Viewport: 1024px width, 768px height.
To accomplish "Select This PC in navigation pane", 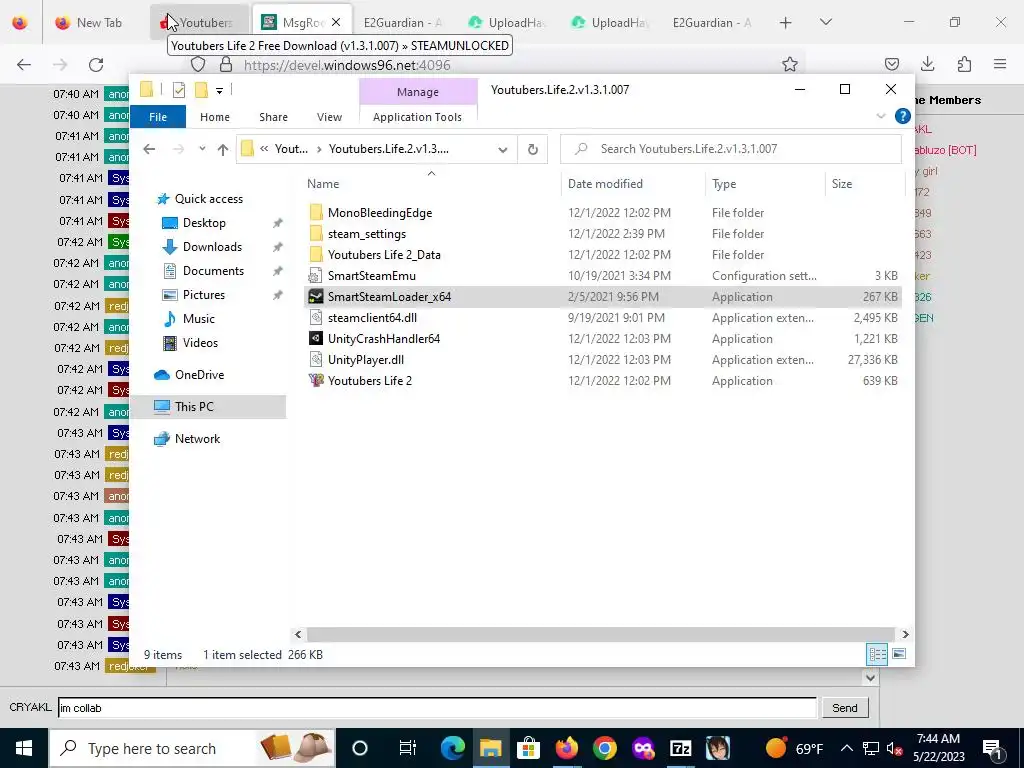I will [x=208, y=406].
